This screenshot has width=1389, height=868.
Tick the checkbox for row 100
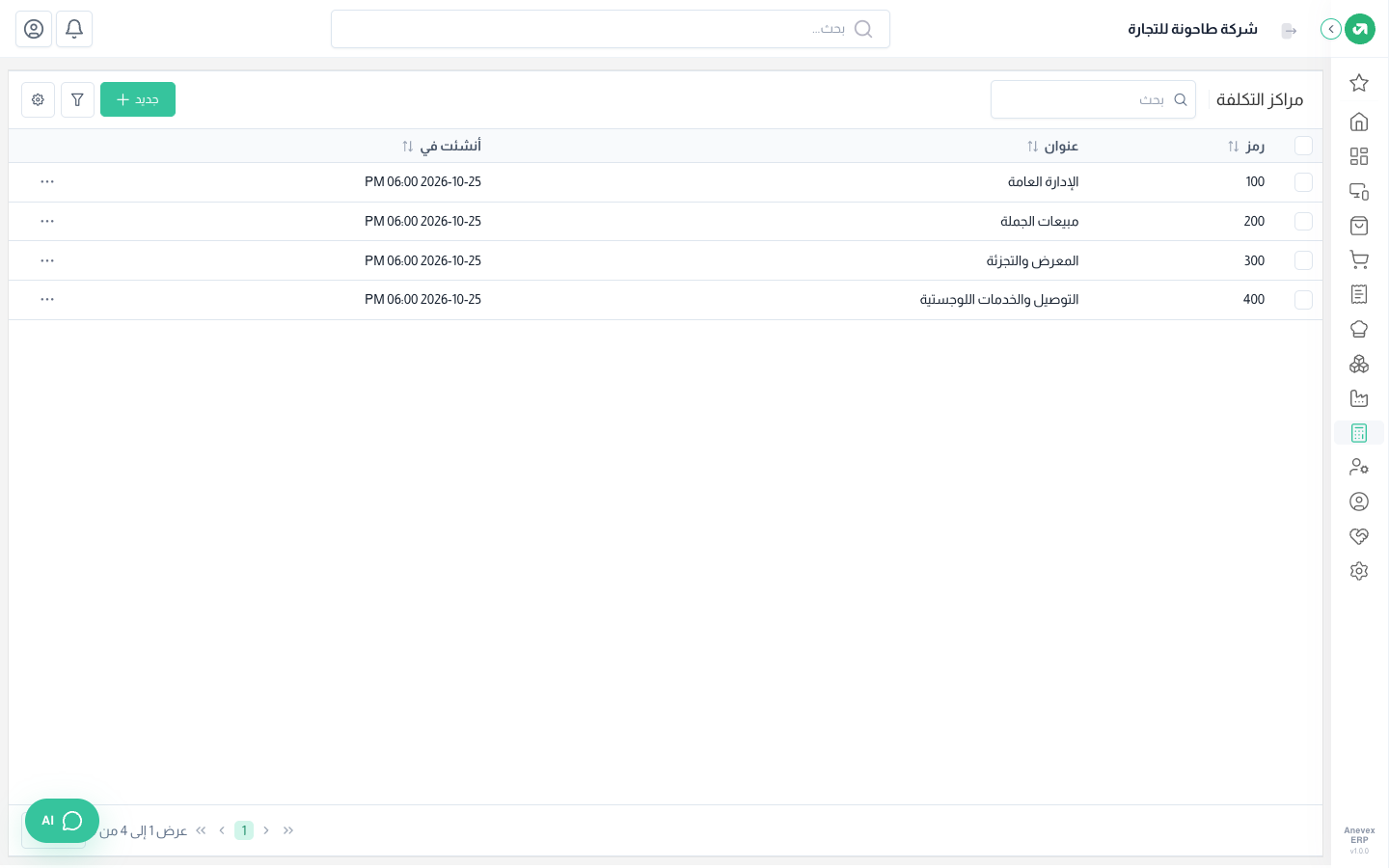point(1303,182)
